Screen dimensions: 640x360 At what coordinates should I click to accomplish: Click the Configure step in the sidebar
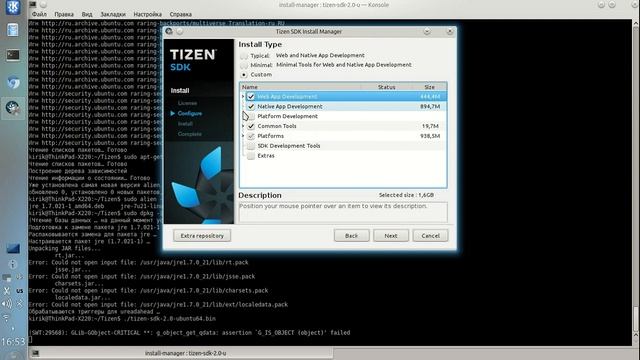pyautogui.click(x=190, y=113)
